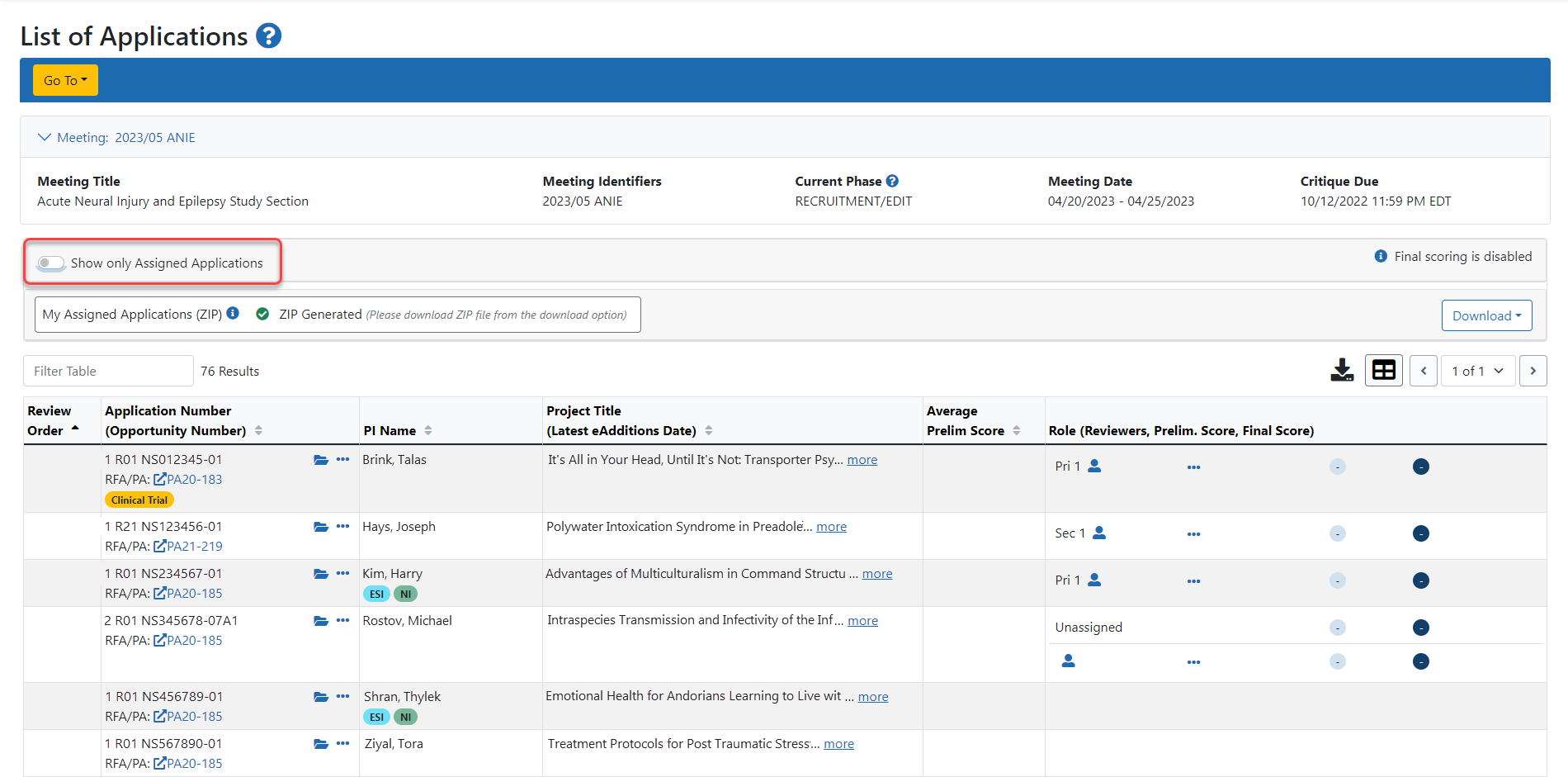Go to next page arrow
This screenshot has width=1568, height=777.
click(1533, 371)
